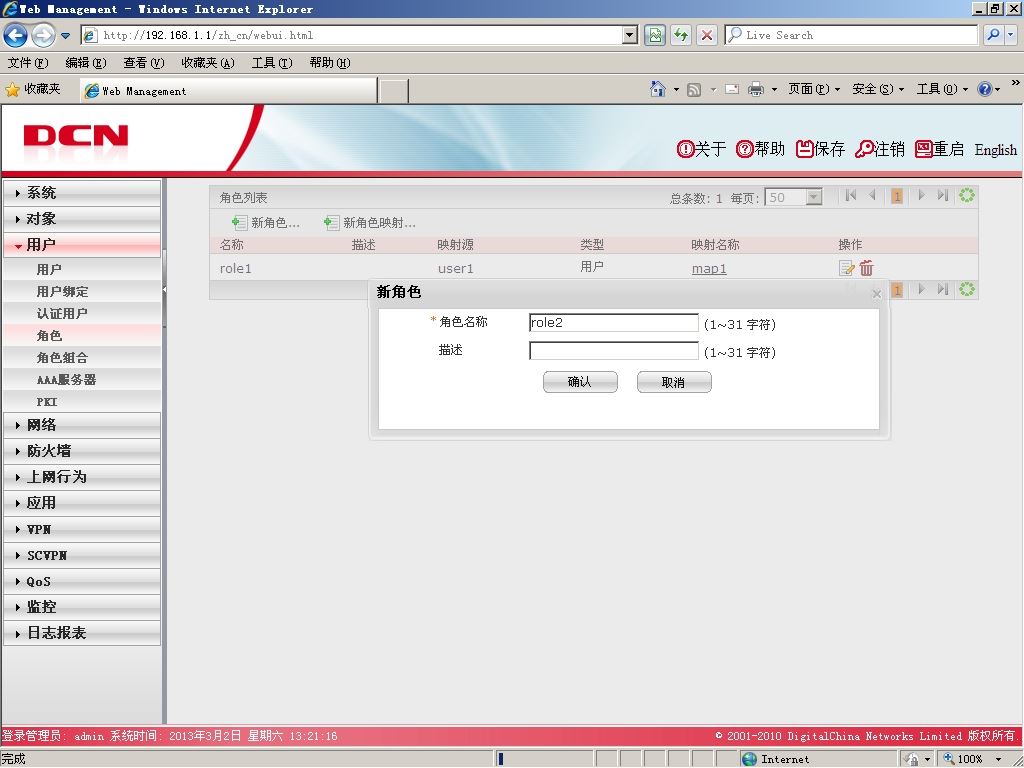Click the IE forward navigation button
The image size is (1024, 768).
point(43,35)
